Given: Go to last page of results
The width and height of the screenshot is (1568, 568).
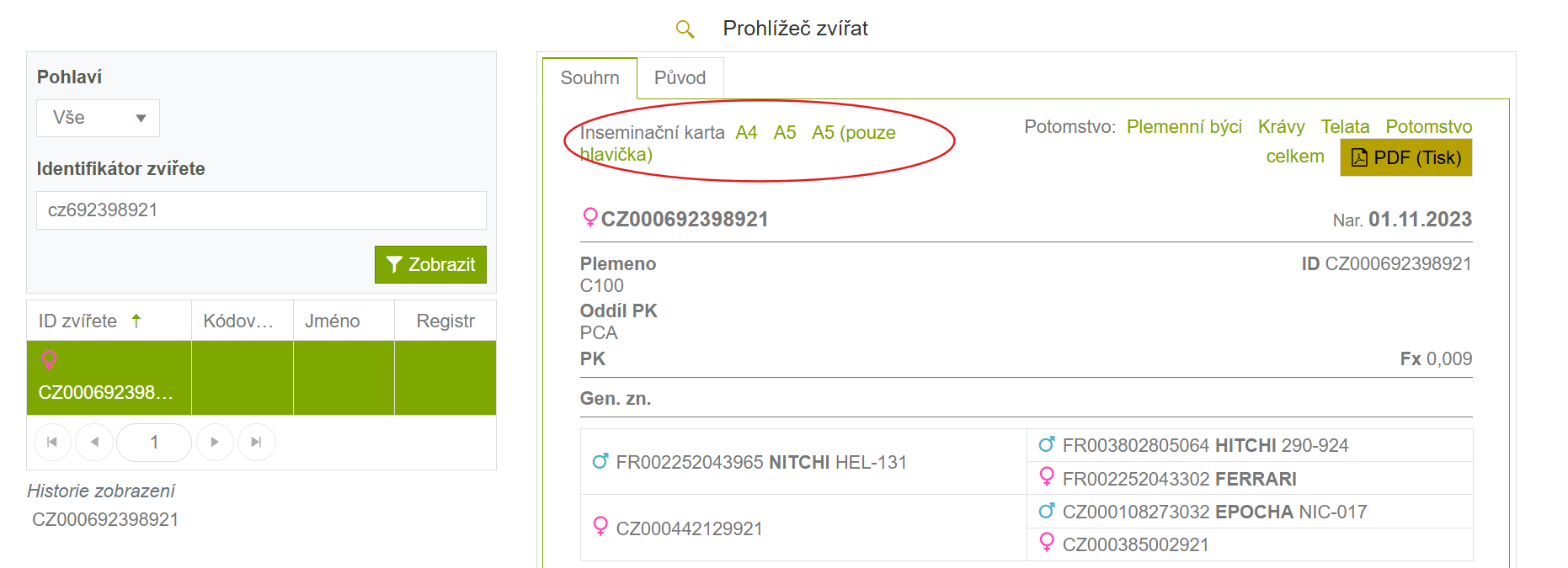Looking at the screenshot, I should [257, 442].
